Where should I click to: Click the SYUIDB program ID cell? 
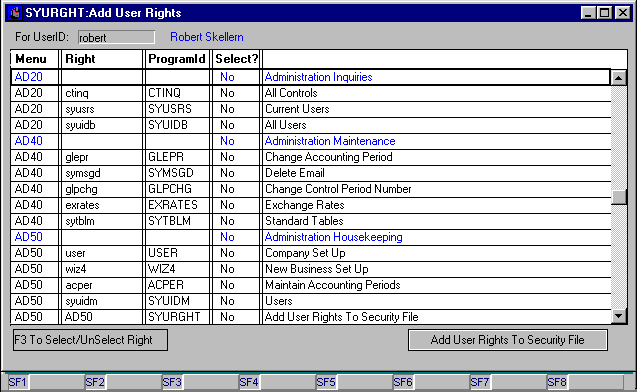(x=177, y=125)
